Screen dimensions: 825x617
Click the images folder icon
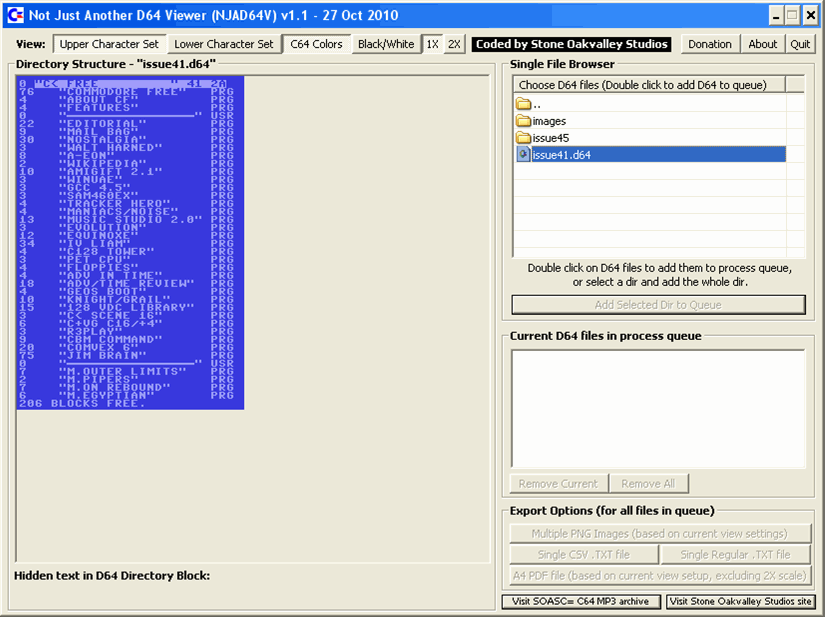[523, 121]
